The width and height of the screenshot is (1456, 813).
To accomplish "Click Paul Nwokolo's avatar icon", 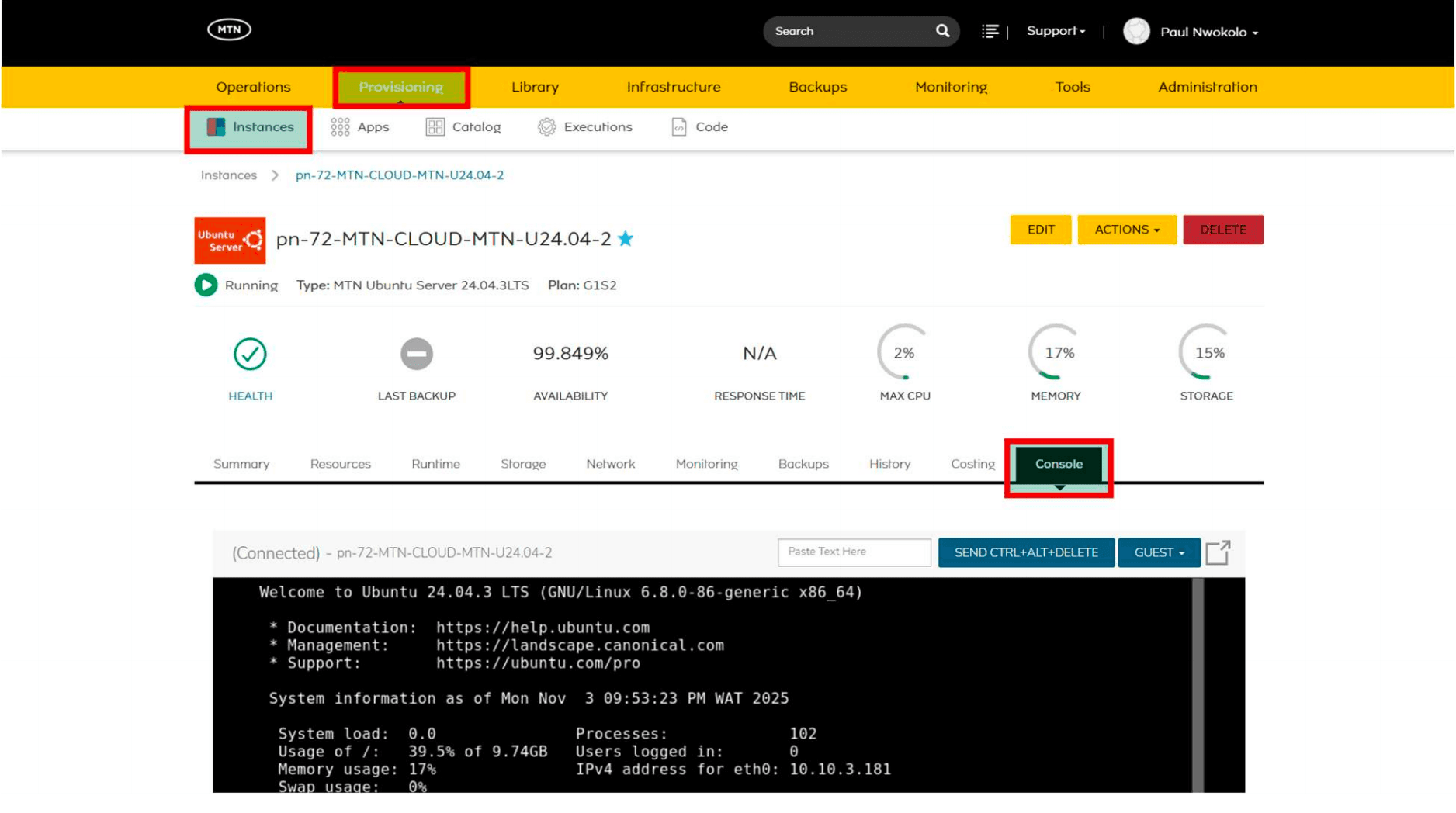I will 1136,32.
